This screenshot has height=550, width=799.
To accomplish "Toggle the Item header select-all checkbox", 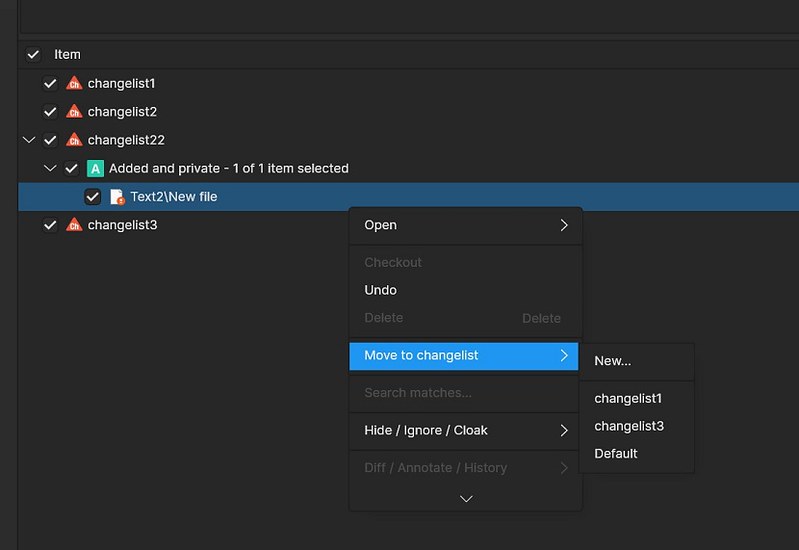I will coord(33,54).
